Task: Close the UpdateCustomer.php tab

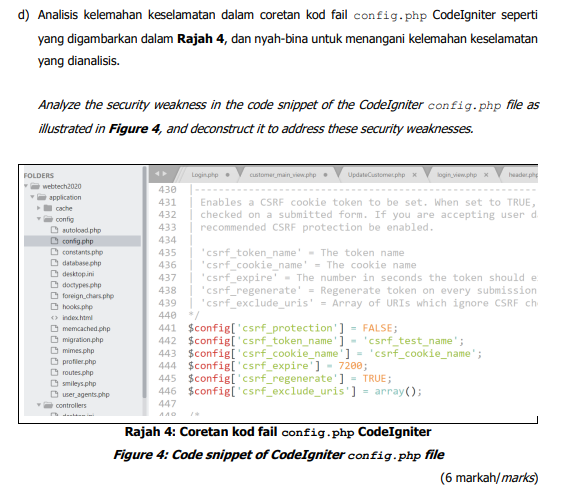Action: 415,175
